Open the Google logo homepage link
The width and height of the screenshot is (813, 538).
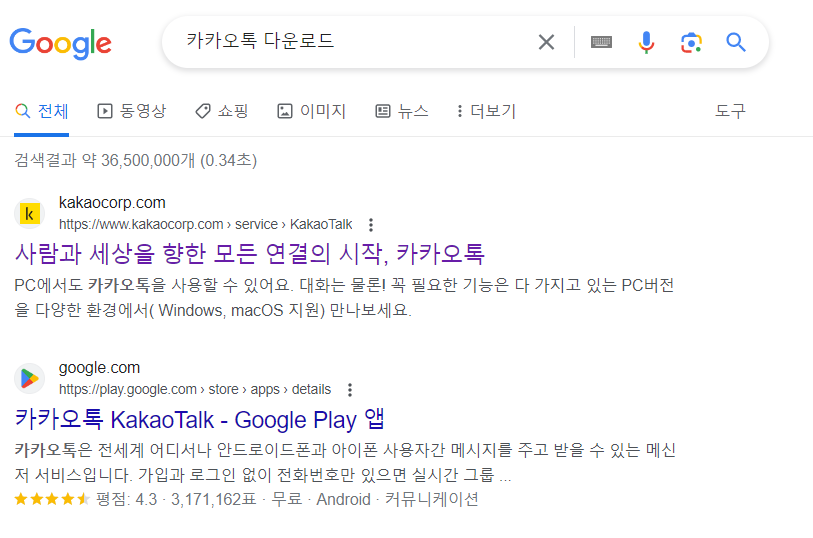(x=61, y=44)
